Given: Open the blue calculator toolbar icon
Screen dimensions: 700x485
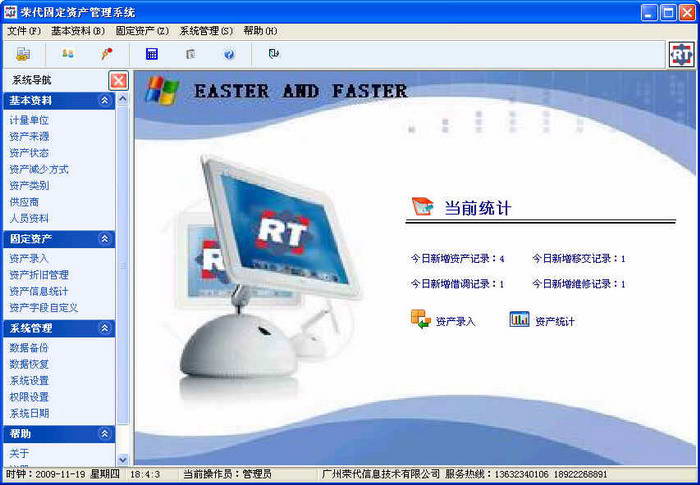Looking at the screenshot, I should pyautogui.click(x=152, y=54).
